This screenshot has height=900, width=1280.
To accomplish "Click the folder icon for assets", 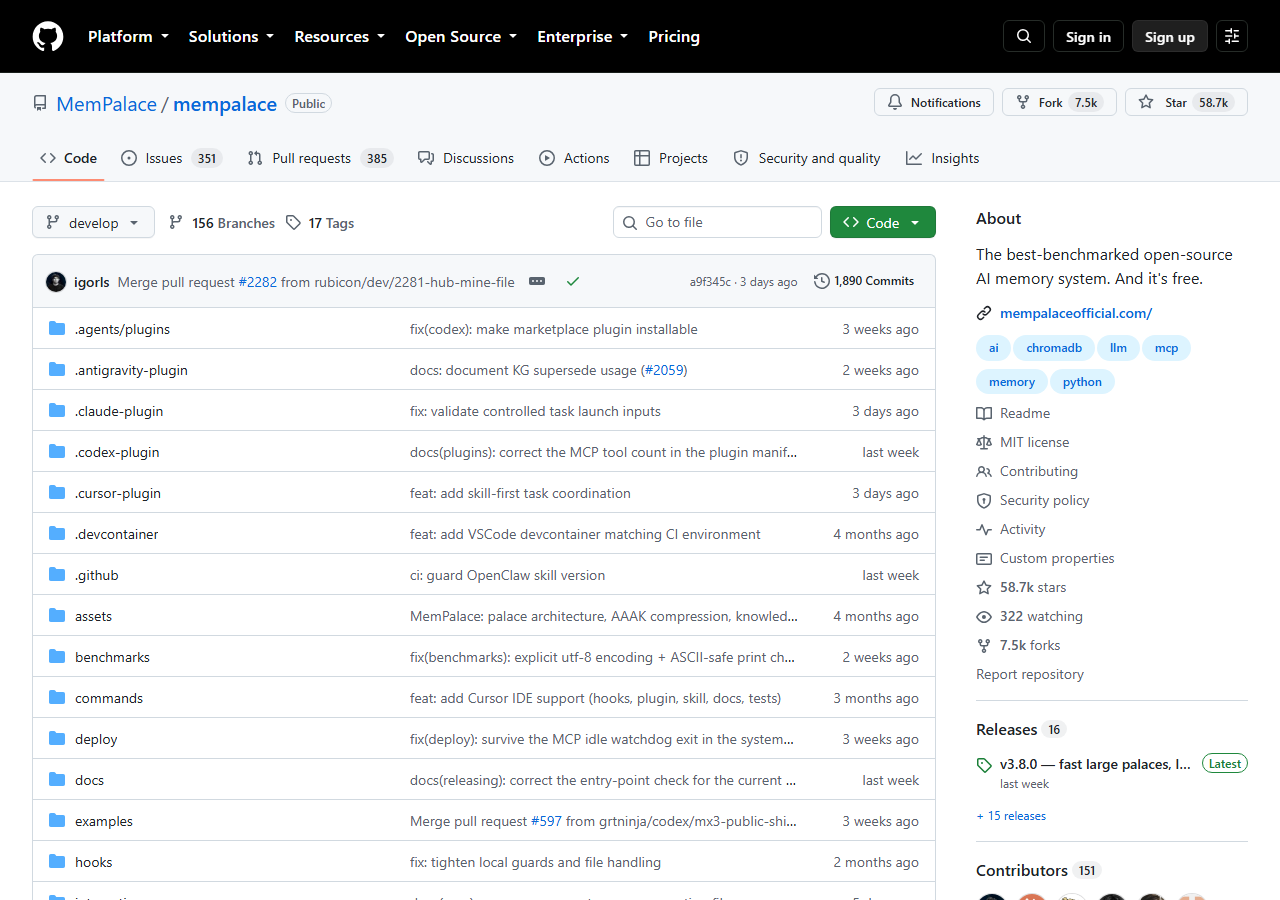I will coord(57,616).
